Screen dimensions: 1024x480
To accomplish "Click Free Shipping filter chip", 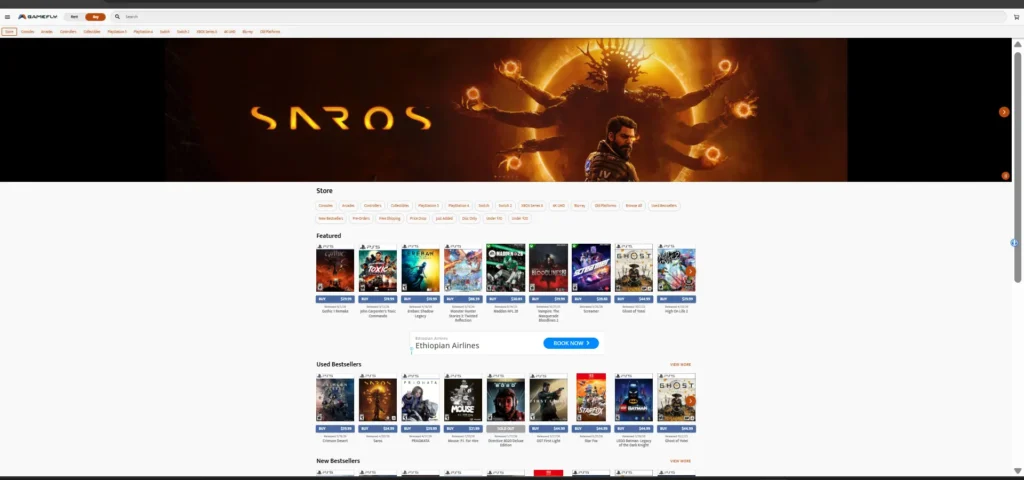I will (x=390, y=219).
